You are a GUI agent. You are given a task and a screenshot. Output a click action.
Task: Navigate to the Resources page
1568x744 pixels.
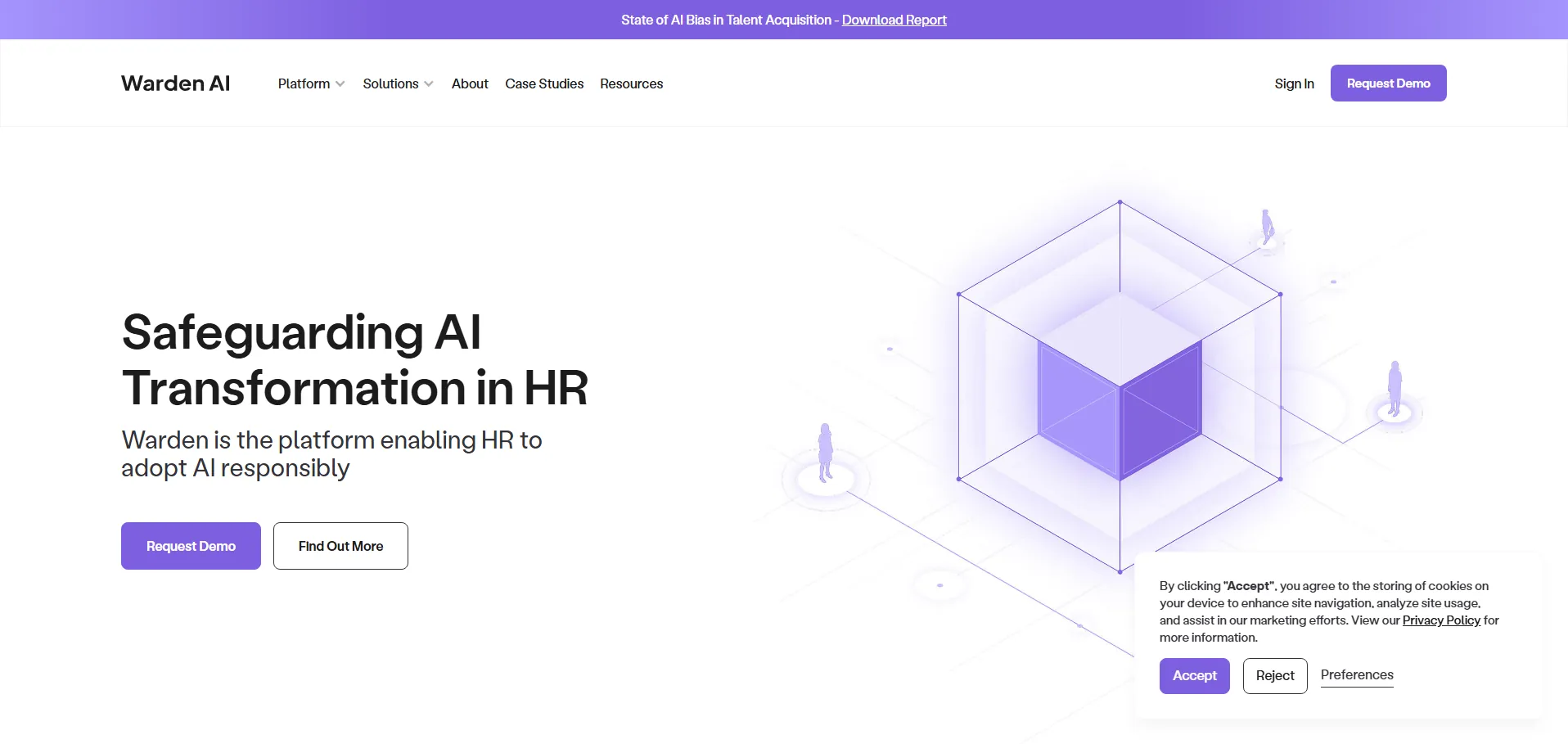click(x=631, y=83)
